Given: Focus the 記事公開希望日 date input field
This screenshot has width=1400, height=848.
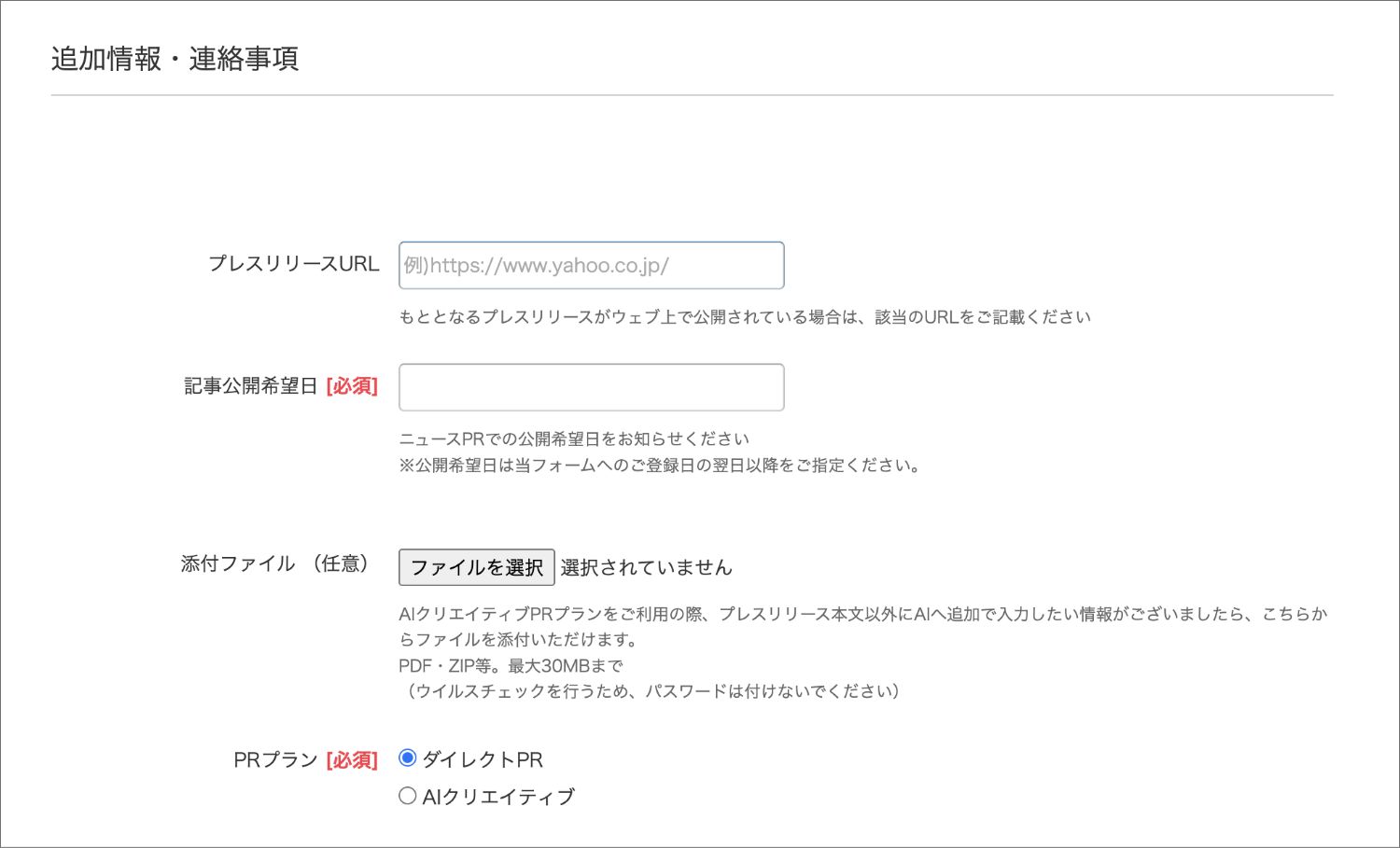Looking at the screenshot, I should (x=591, y=387).
